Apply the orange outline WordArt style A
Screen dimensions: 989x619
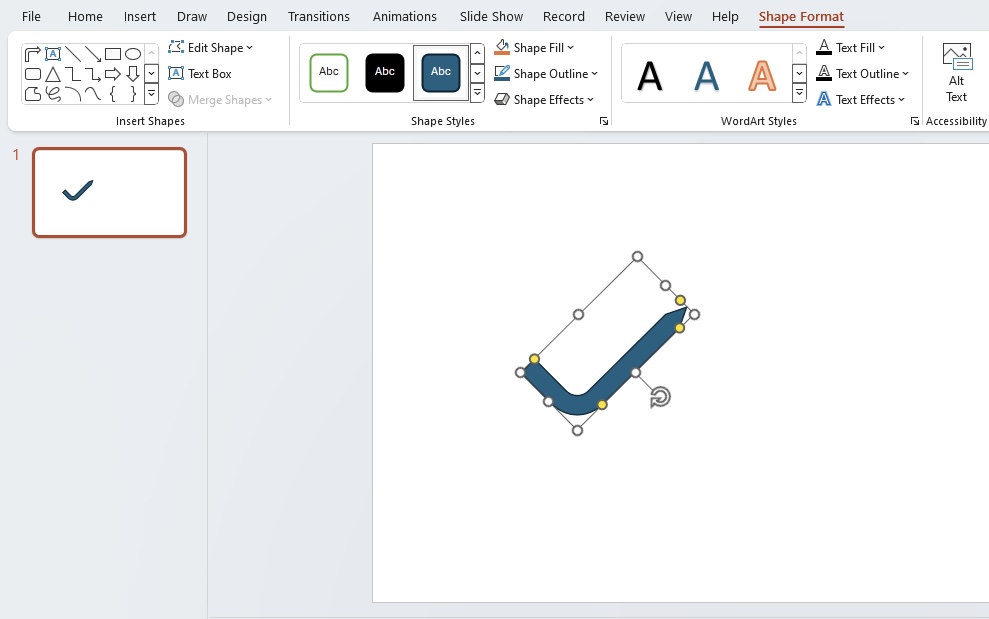[762, 76]
